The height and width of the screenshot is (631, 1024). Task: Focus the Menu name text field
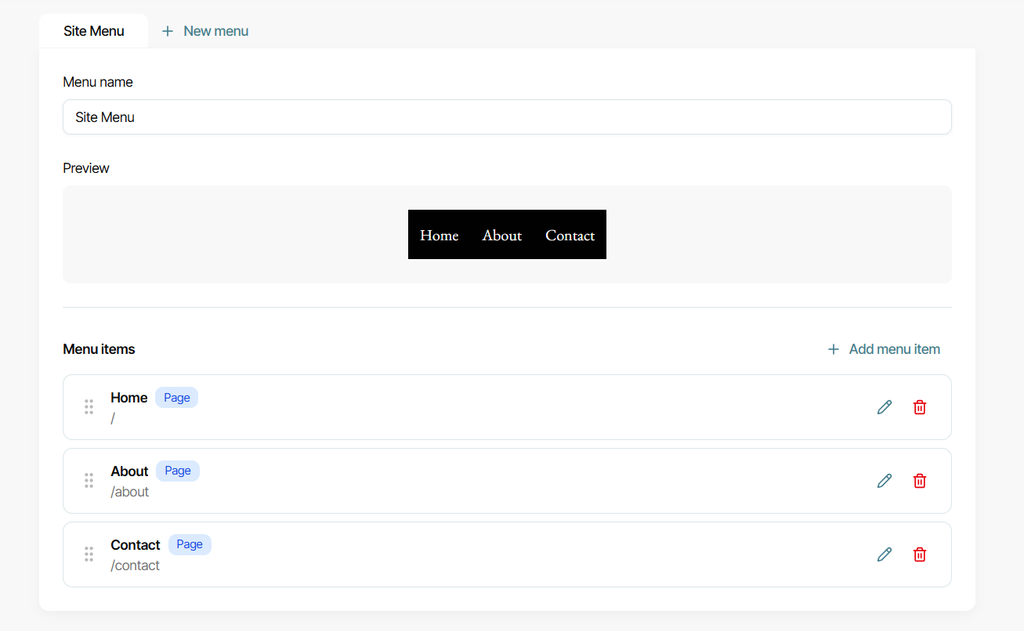pyautogui.click(x=507, y=117)
